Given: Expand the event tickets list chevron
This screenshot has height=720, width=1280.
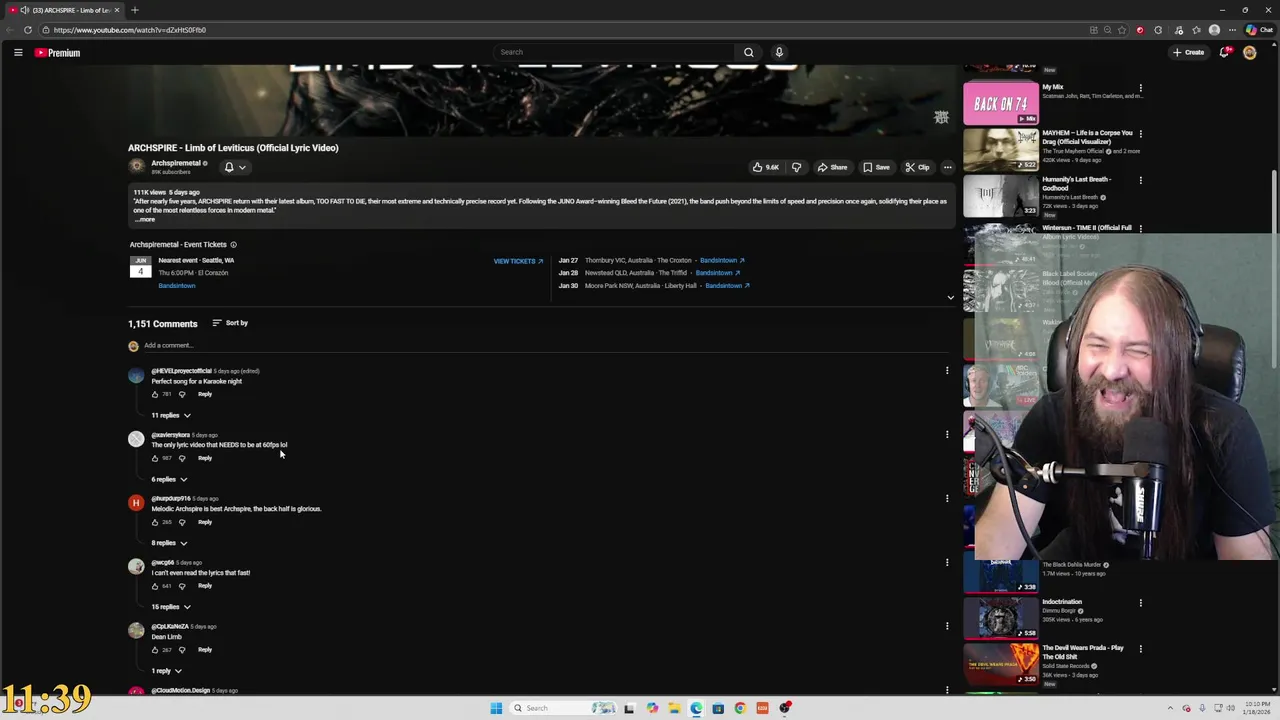Looking at the screenshot, I should pos(950,297).
